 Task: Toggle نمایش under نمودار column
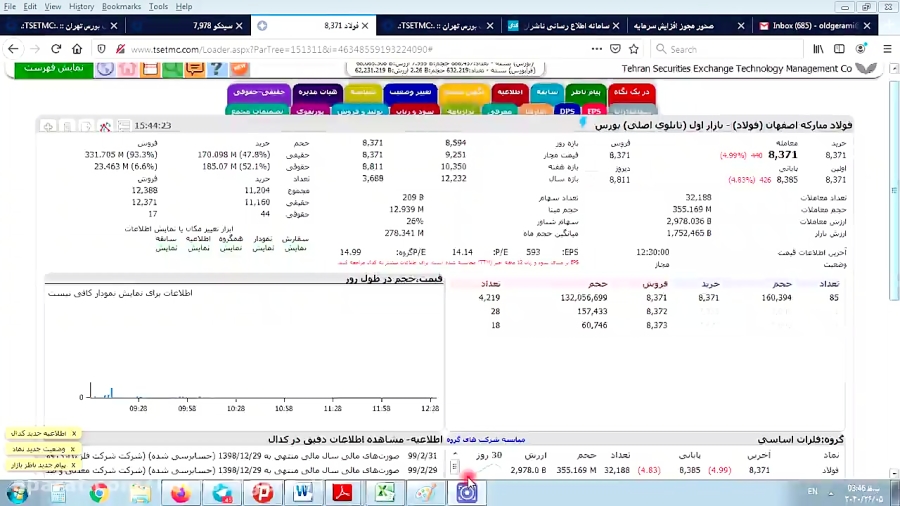pyautogui.click(x=262, y=248)
